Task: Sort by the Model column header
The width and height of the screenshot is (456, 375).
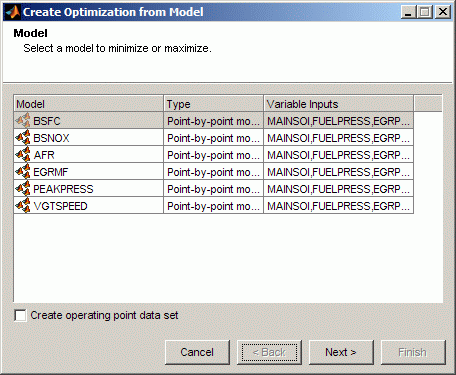Action: point(89,104)
